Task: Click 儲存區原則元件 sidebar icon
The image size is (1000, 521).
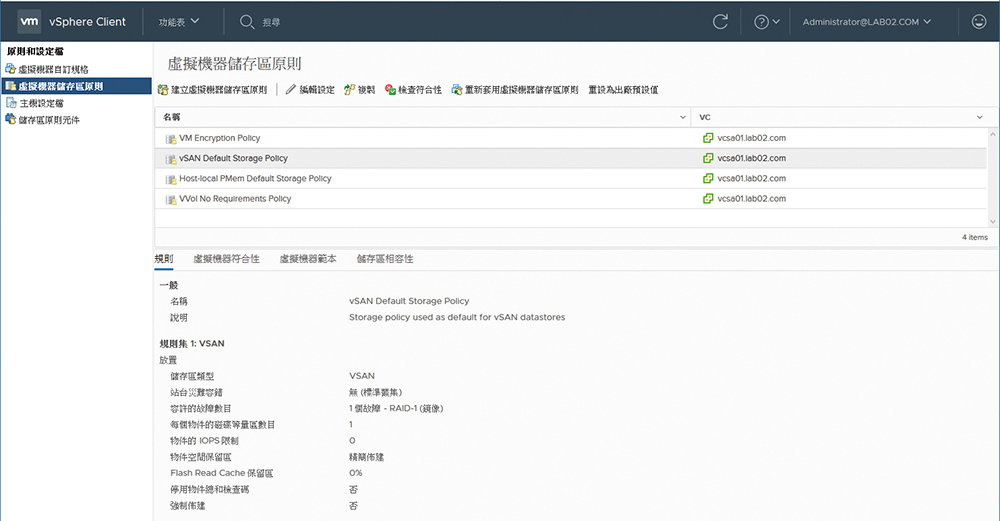Action: click(10, 119)
